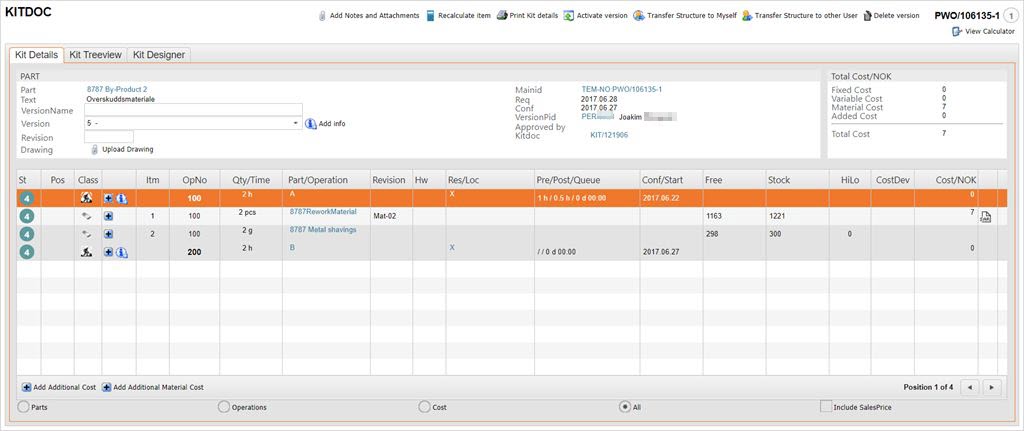Enable the Include SalesPrice checkbox
The width and height of the screenshot is (1024, 431).
point(826,407)
